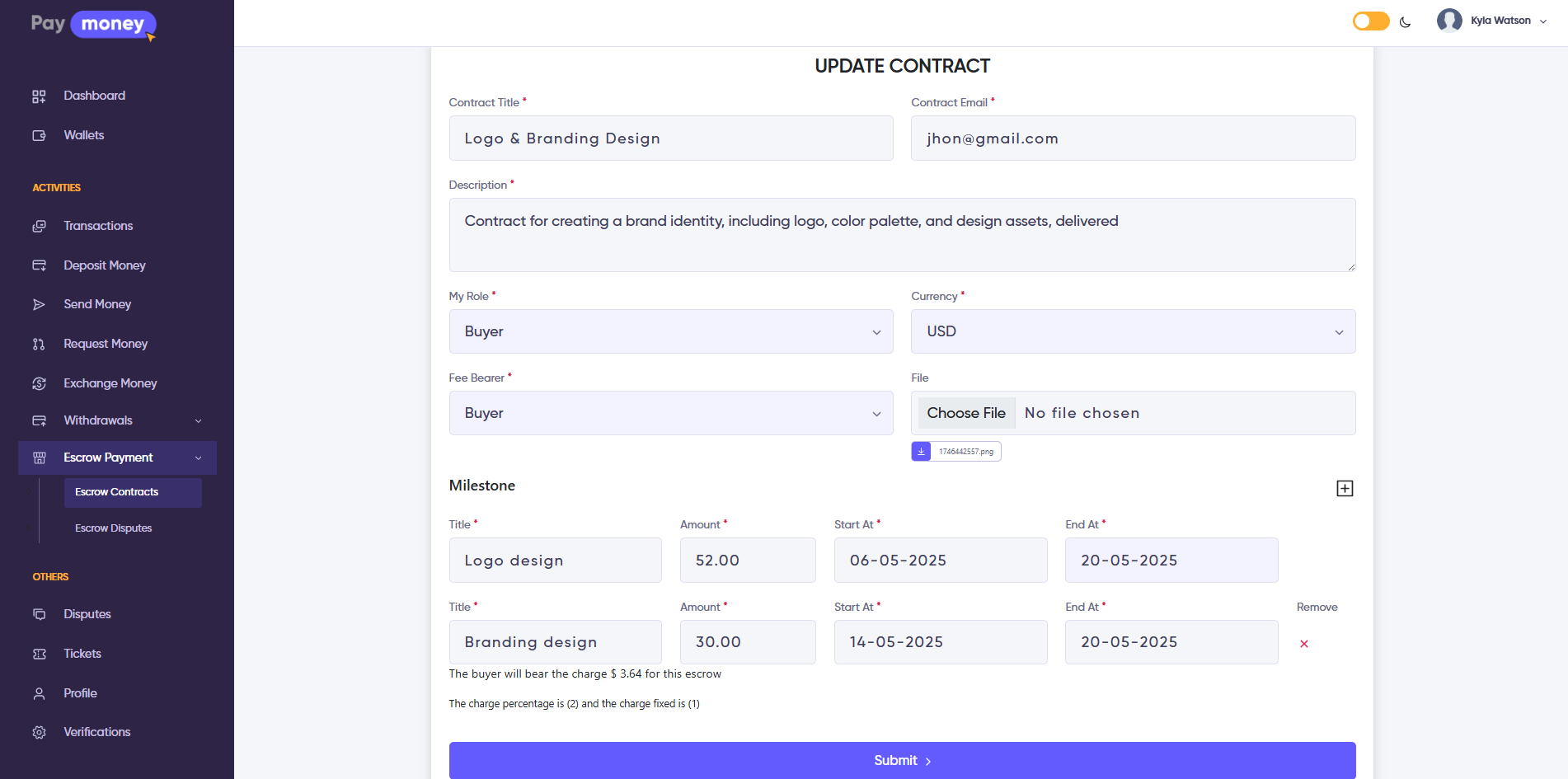Download the attached 1746442557.png file

pyautogui.click(x=921, y=452)
